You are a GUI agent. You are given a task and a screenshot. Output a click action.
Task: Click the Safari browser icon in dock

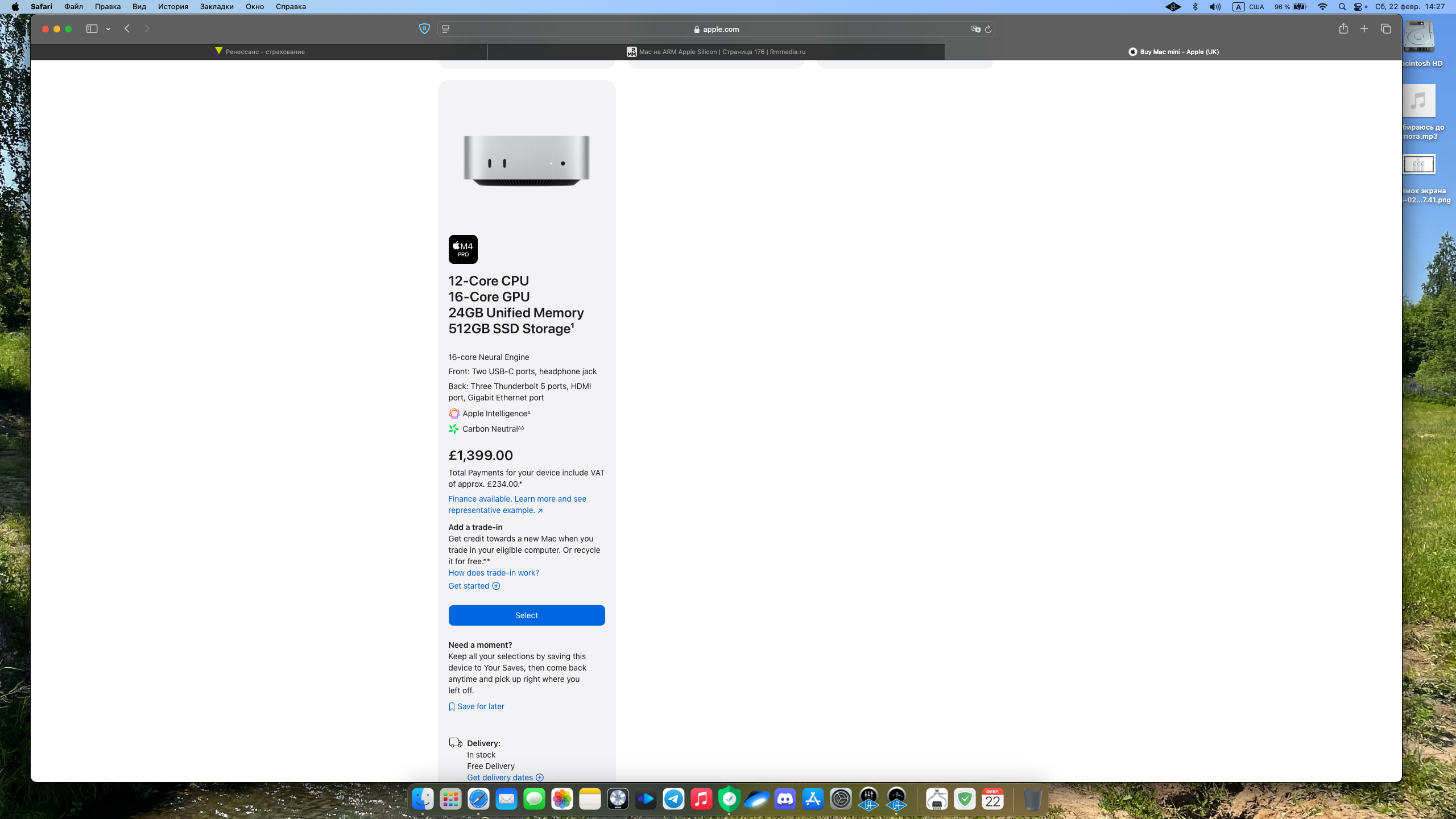pyautogui.click(x=478, y=799)
